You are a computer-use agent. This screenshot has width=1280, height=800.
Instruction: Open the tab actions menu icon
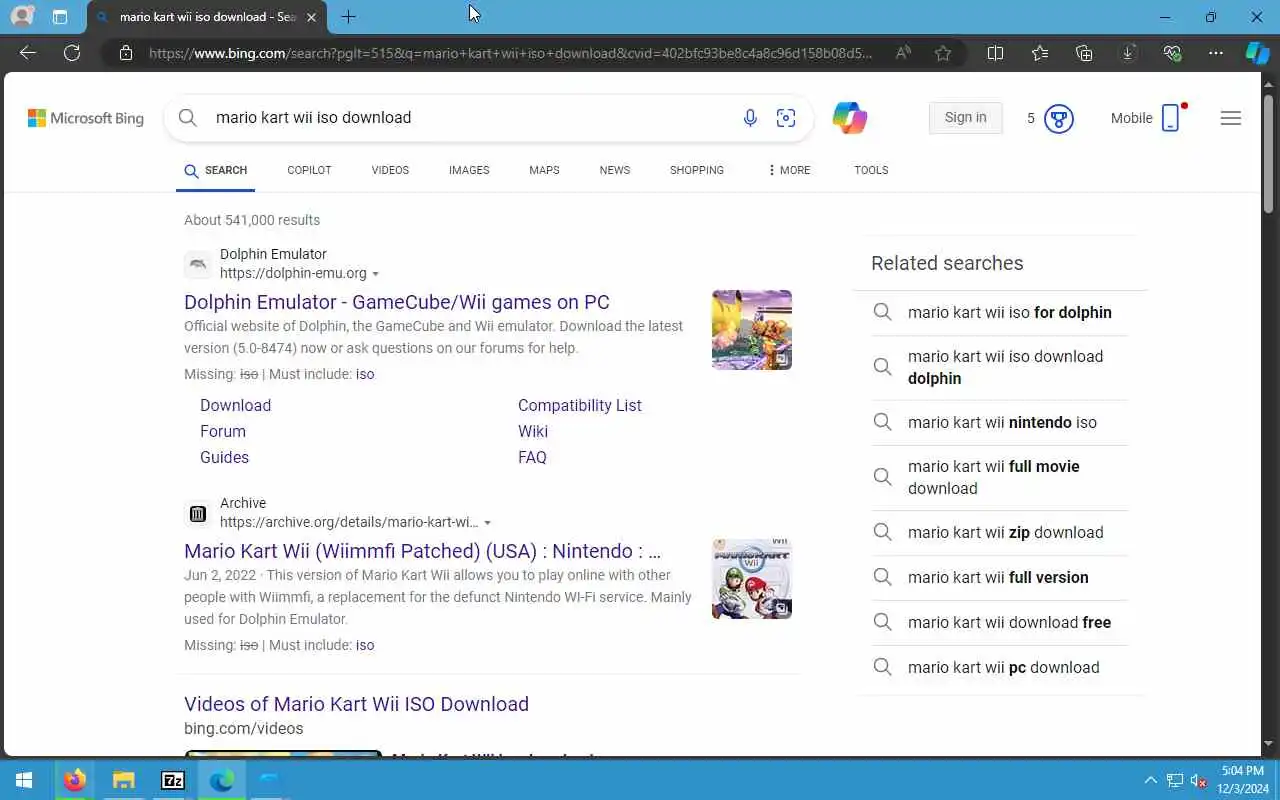pos(60,17)
